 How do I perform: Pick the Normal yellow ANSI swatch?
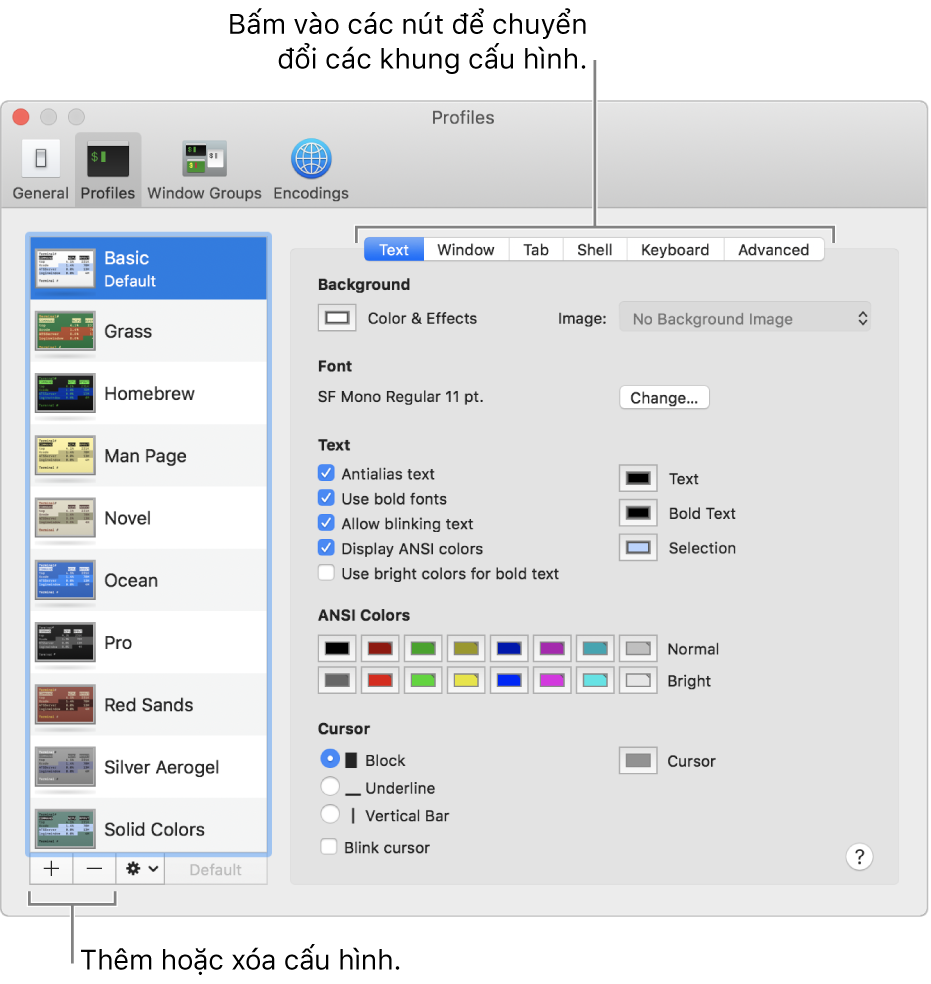coord(466,648)
